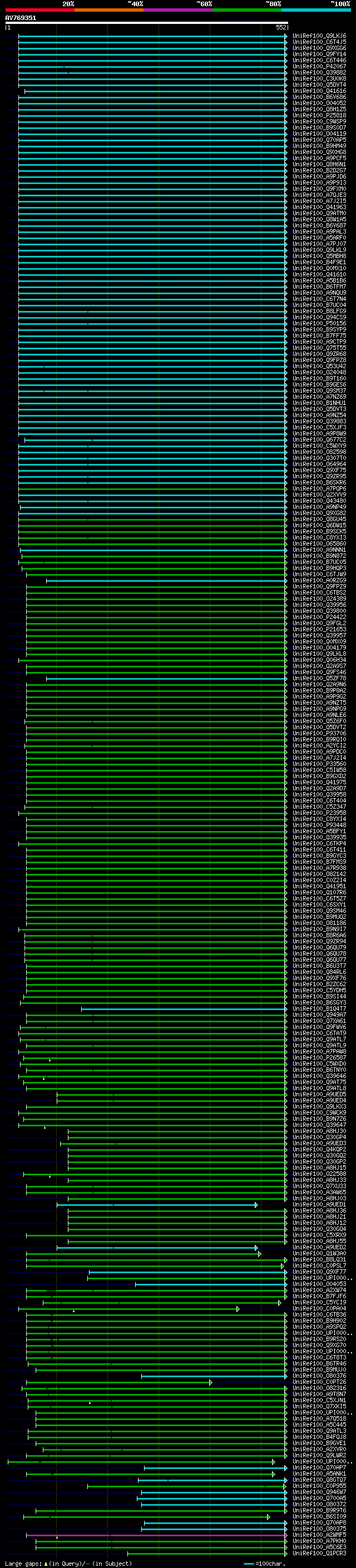Select the UniRef100_B6SIQ9 label
The image size is (356, 1568).
[319, 1516]
